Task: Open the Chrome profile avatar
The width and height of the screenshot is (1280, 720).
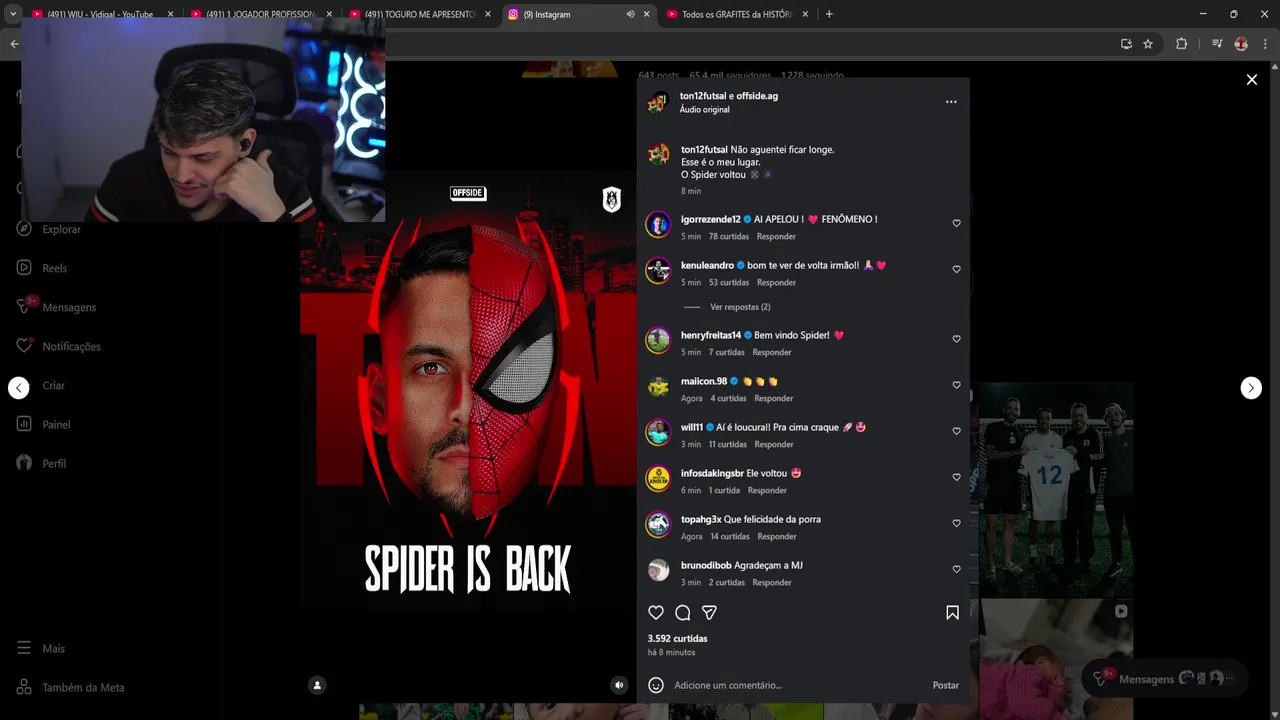Action: click(x=1241, y=44)
